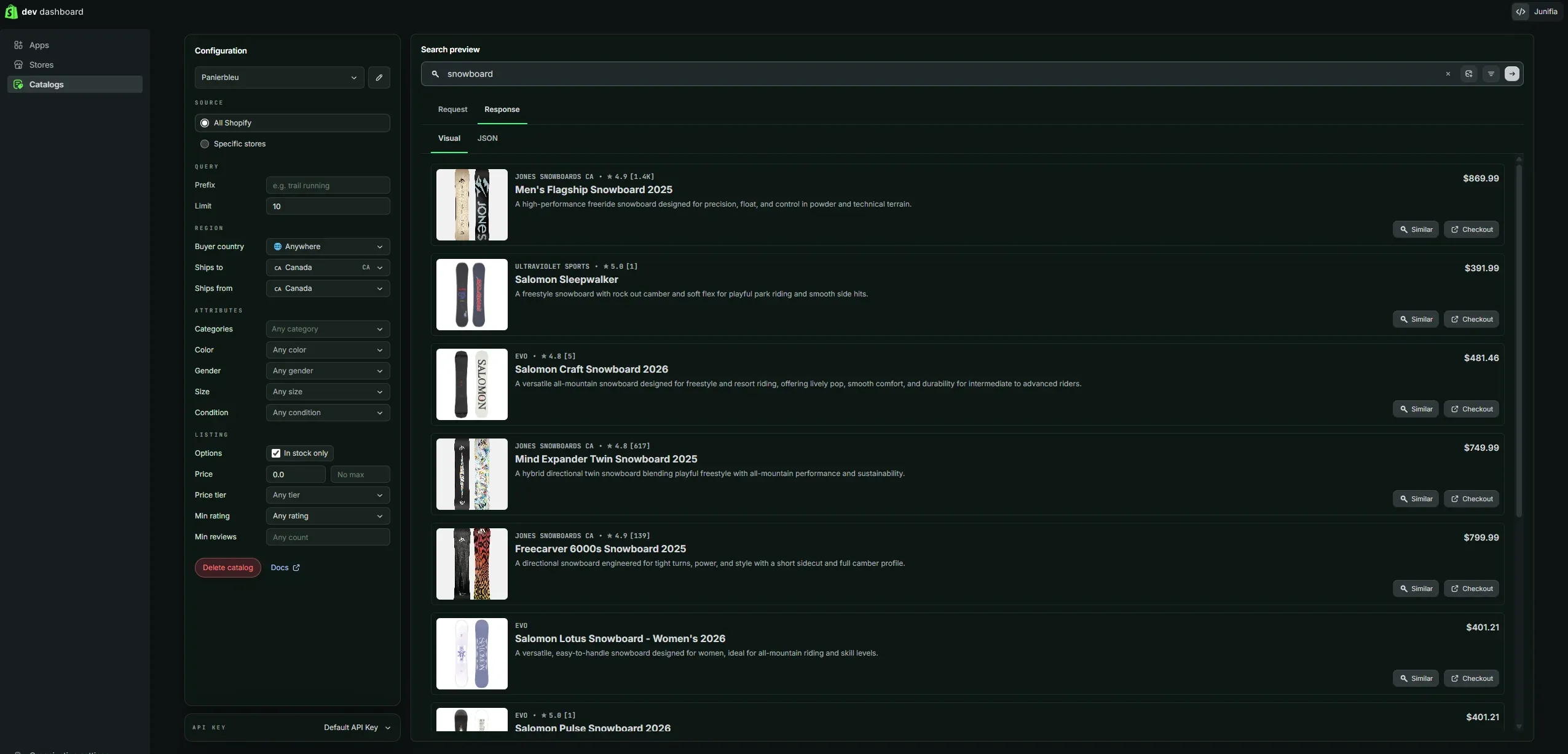The width and height of the screenshot is (1568, 754).
Task: Click the results scrollbar thumb
Action: 1519,341
